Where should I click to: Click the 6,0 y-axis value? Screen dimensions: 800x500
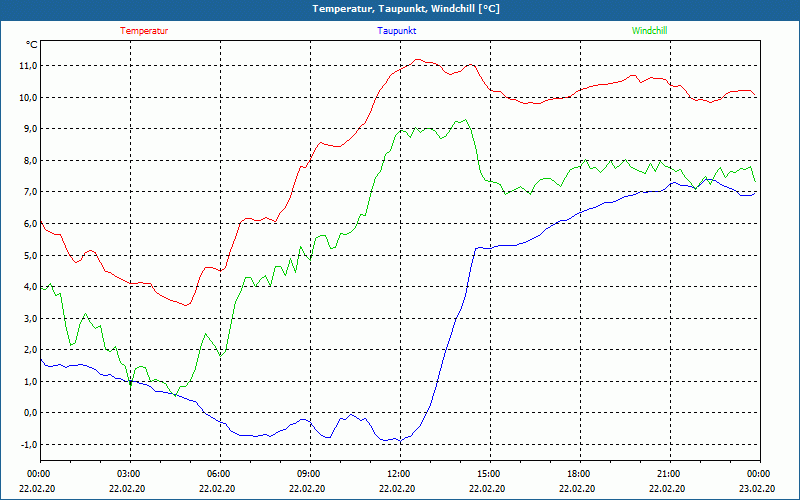click(x=30, y=223)
